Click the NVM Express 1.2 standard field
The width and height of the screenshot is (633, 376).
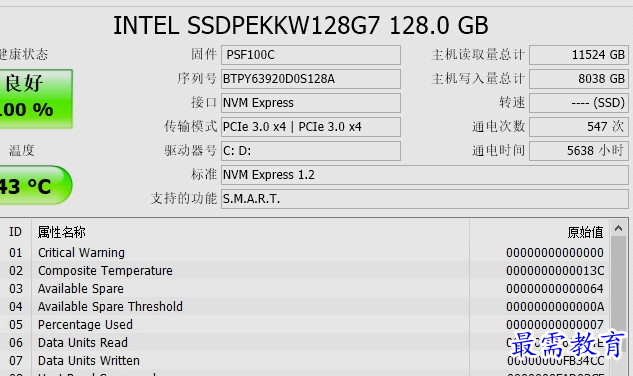pyautogui.click(x=425, y=175)
